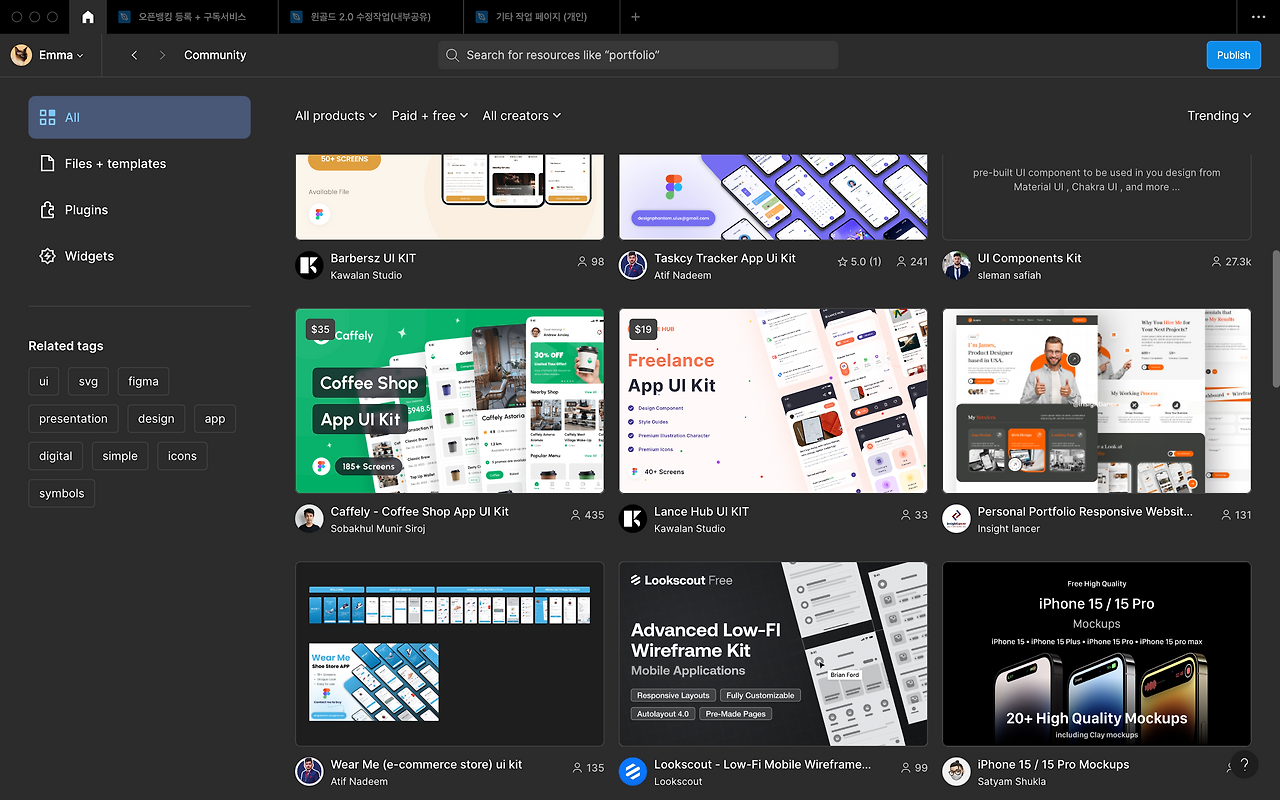Open the All creators filter dropdown
Image resolution: width=1280 pixels, height=800 pixels.
tap(522, 116)
